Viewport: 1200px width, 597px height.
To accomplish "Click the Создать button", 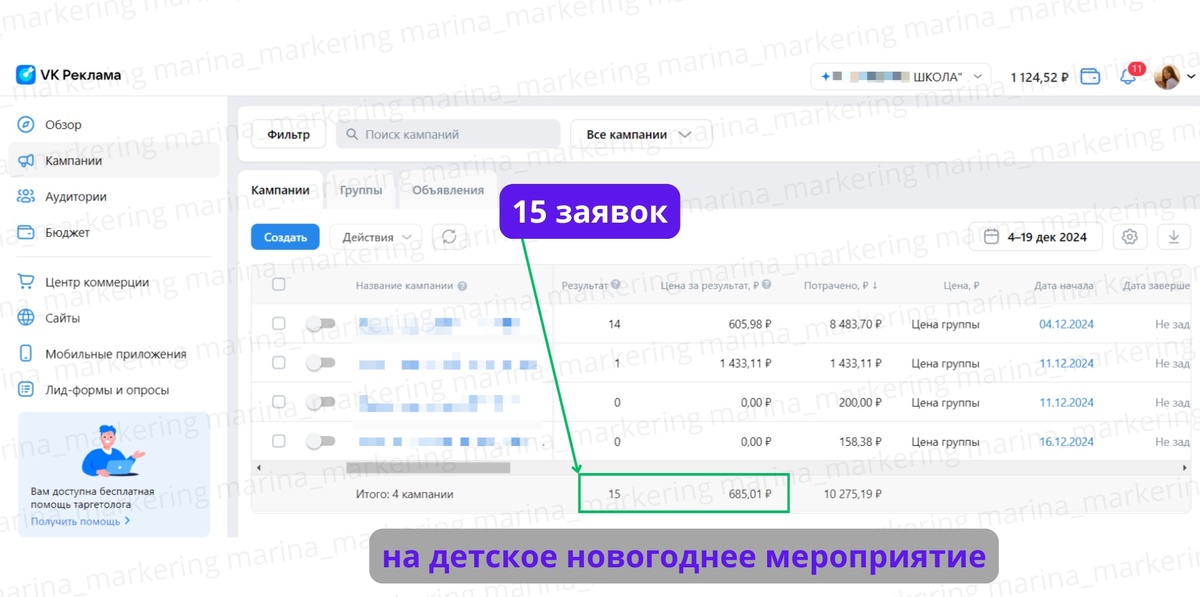I will click(x=285, y=237).
